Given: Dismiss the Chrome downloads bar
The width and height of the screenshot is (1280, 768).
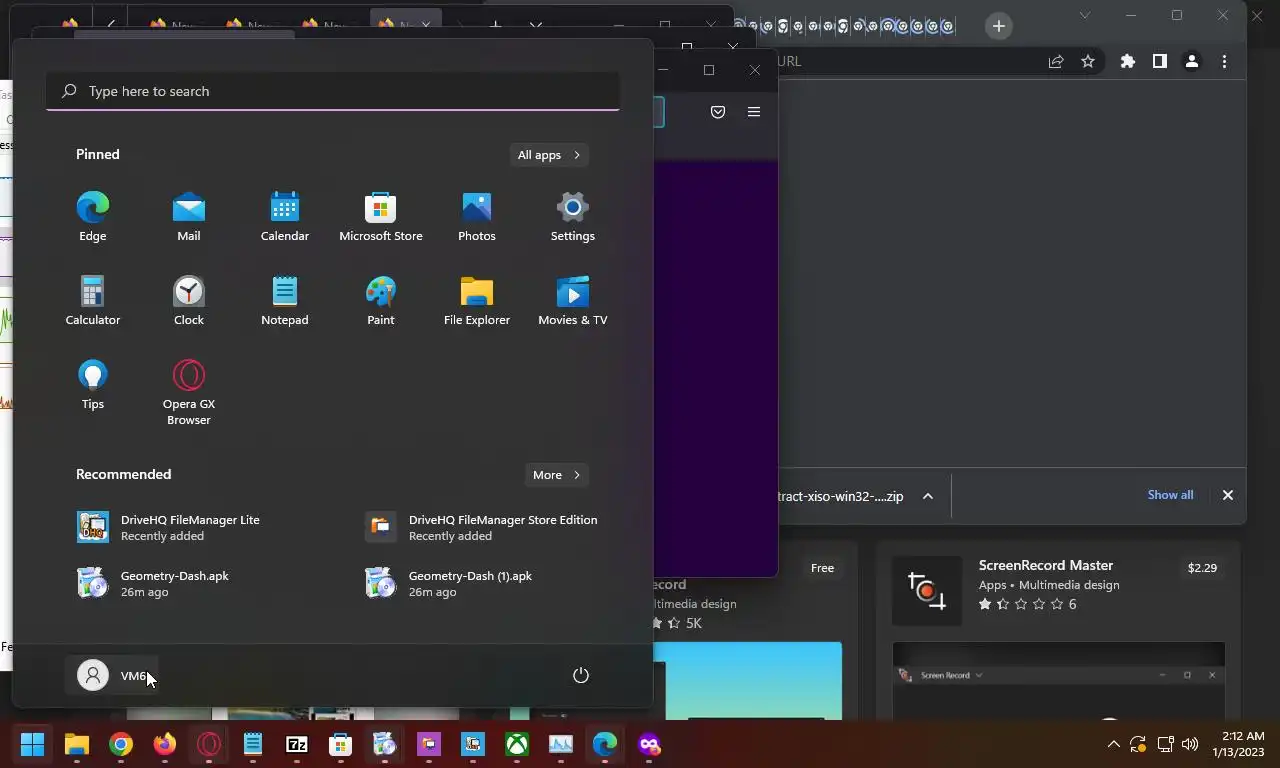Looking at the screenshot, I should click(x=1228, y=495).
